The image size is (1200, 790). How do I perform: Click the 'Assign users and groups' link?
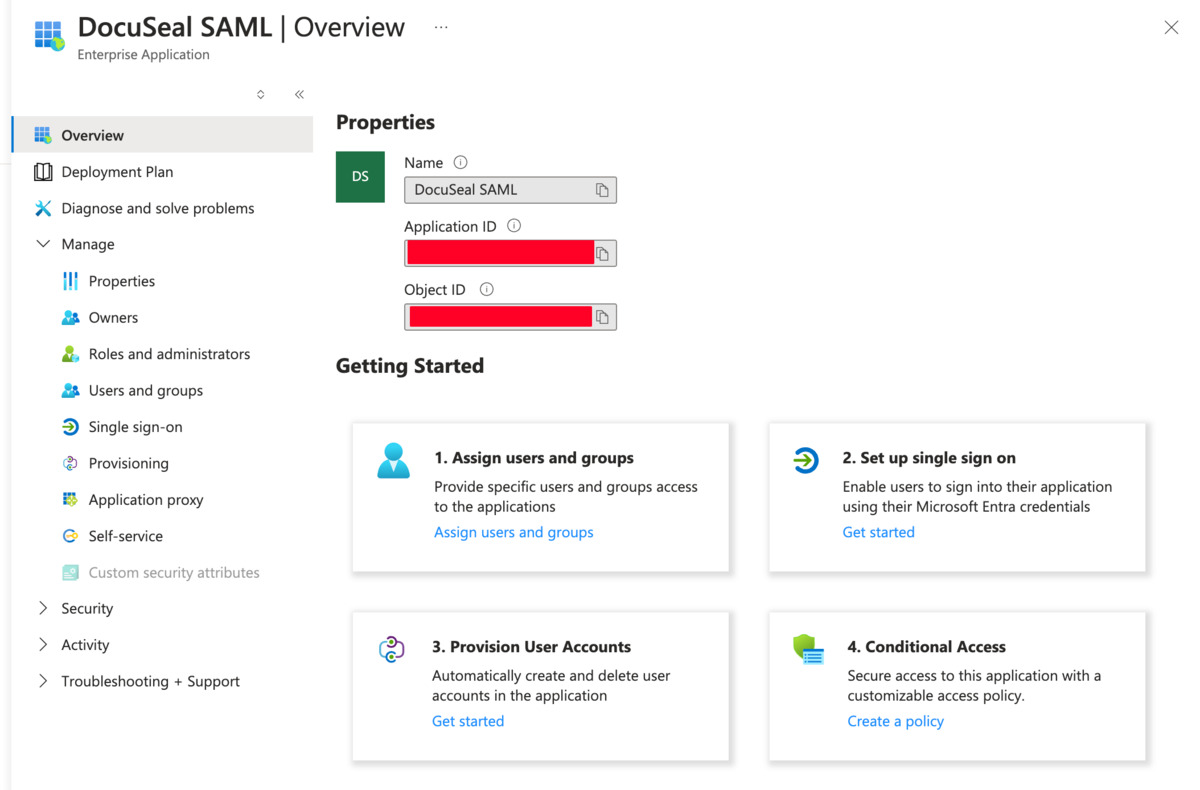tap(514, 532)
